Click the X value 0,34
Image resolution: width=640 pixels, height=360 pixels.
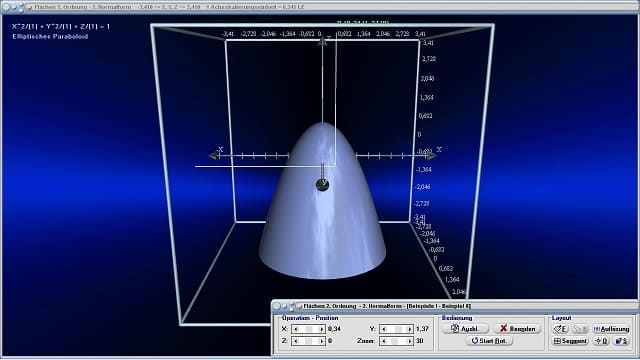pos(334,329)
